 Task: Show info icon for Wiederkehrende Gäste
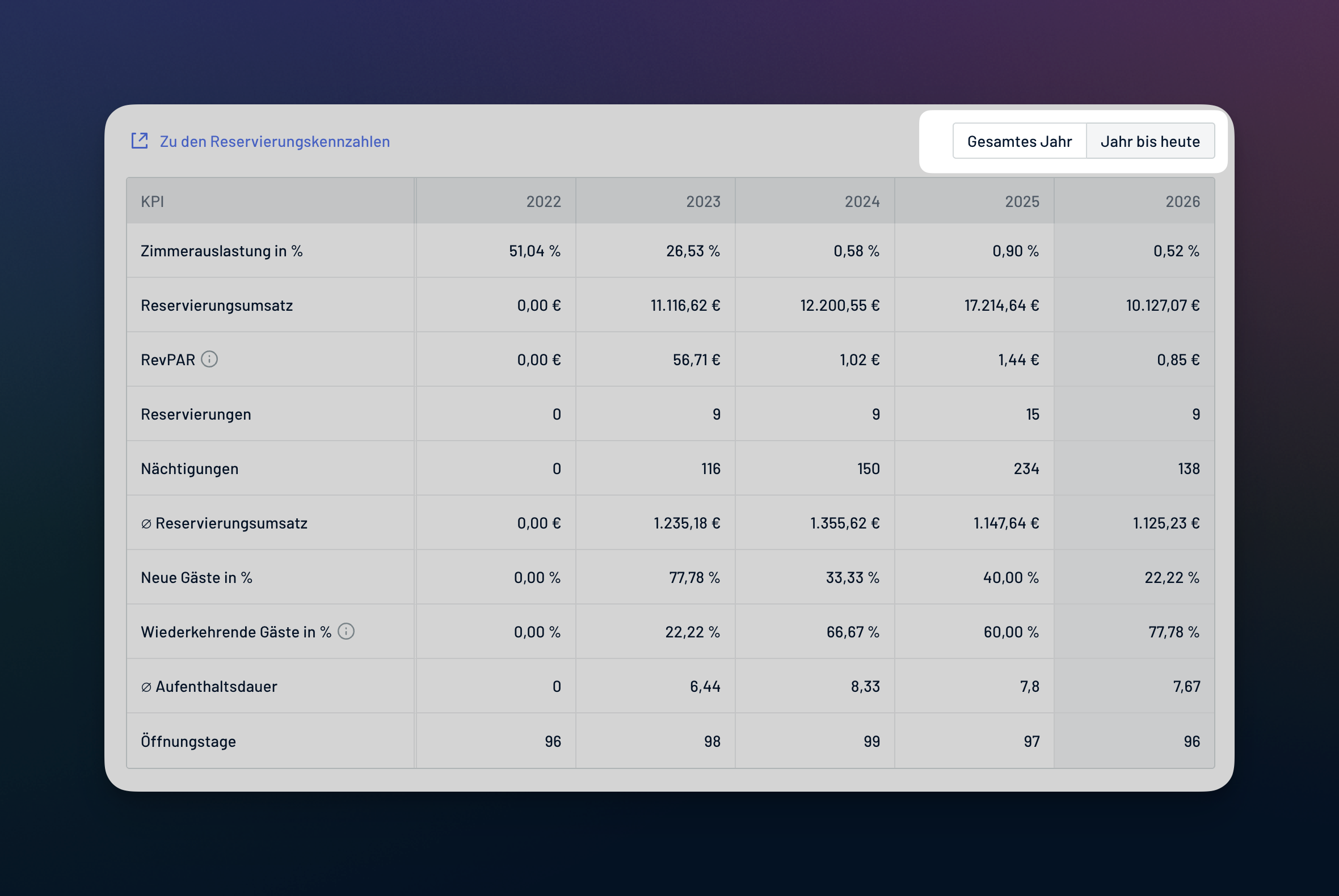(x=347, y=631)
